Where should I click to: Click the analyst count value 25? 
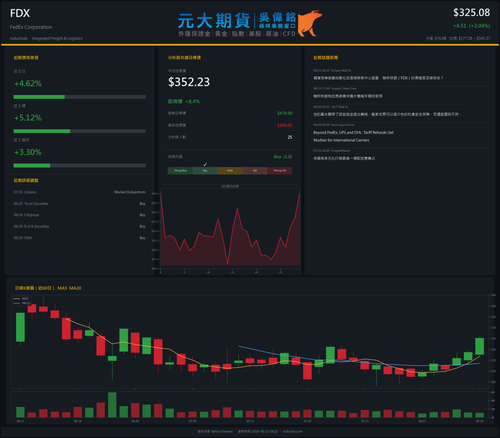click(x=290, y=137)
